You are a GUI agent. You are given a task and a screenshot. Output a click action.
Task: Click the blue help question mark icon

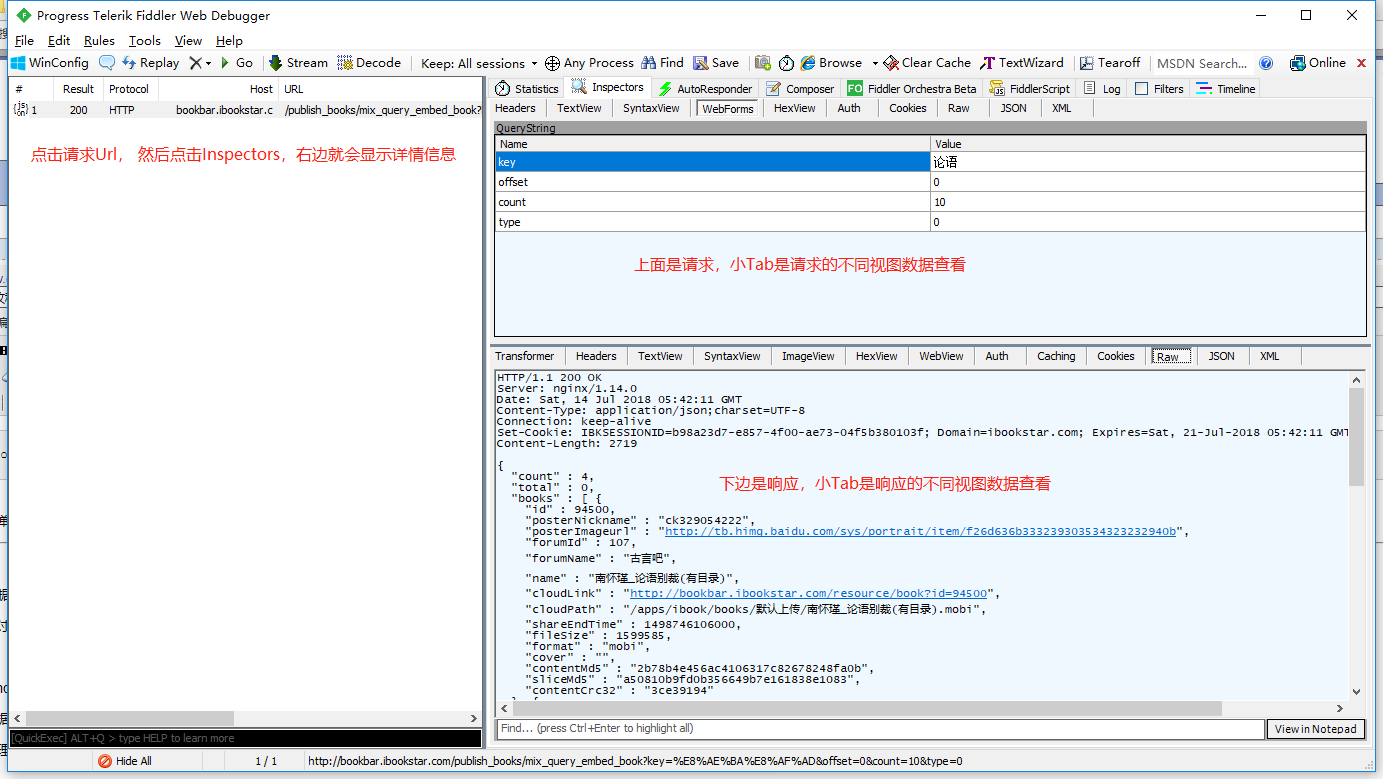[x=1266, y=63]
